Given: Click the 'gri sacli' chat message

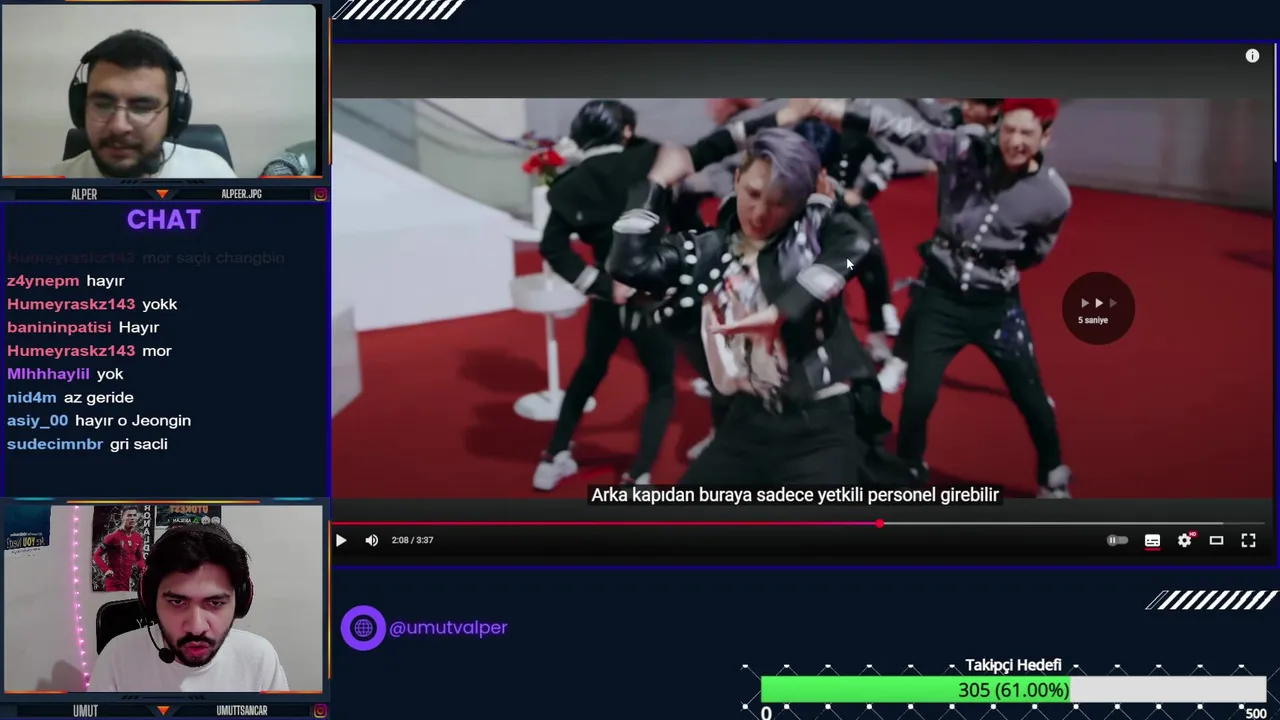Looking at the screenshot, I should tap(139, 444).
